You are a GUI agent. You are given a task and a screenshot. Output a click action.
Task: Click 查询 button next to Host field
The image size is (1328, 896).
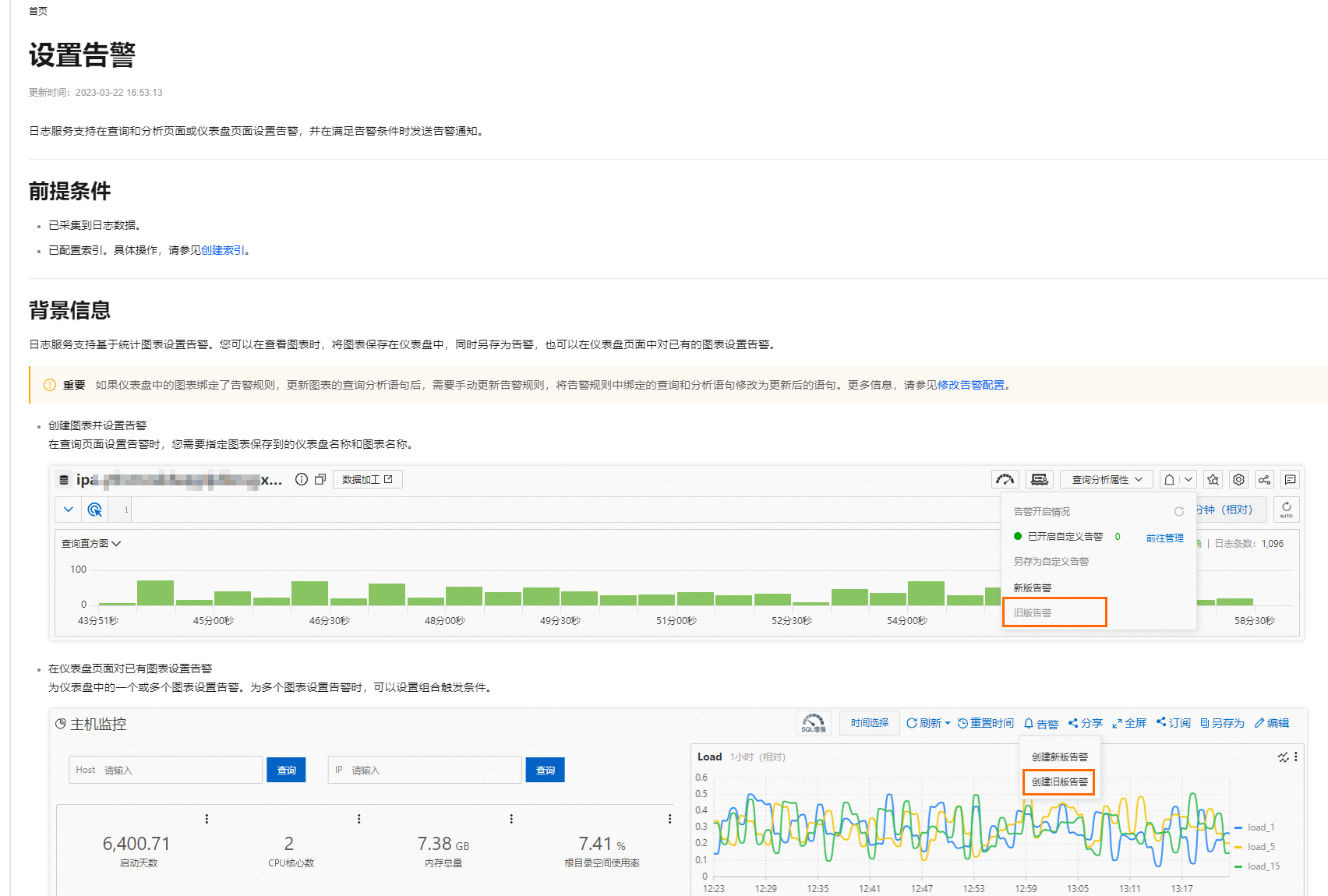[287, 771]
